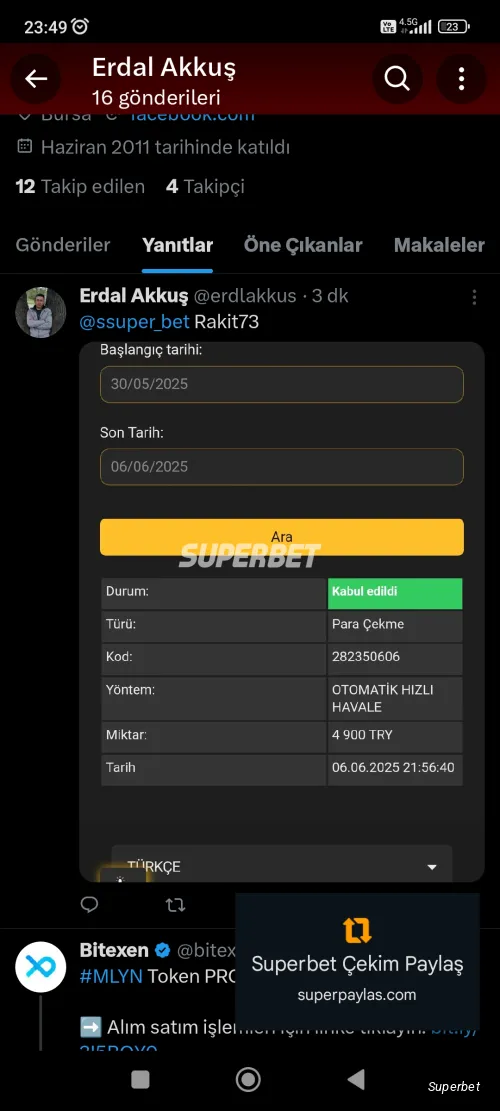Image resolution: width=500 pixels, height=1111 pixels.
Task: Open the tweet's three-dot options
Action: pyautogui.click(x=475, y=297)
